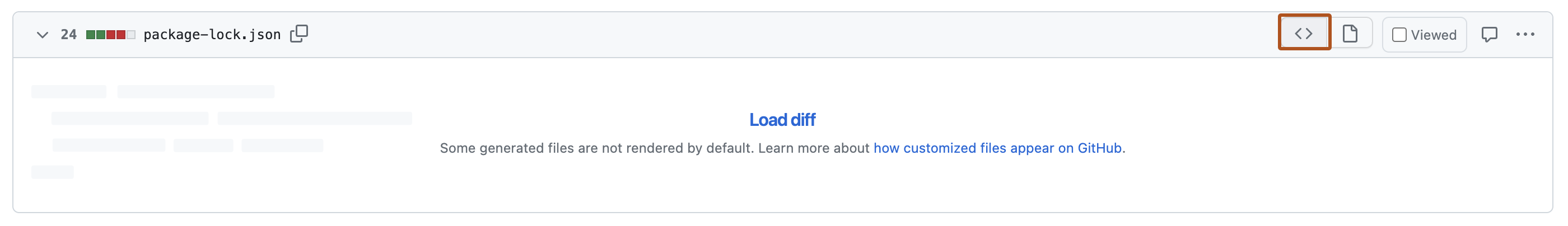Screen dimensions: 1568x226
Task: Check the Viewed checkbox box
Action: pyautogui.click(x=1399, y=35)
